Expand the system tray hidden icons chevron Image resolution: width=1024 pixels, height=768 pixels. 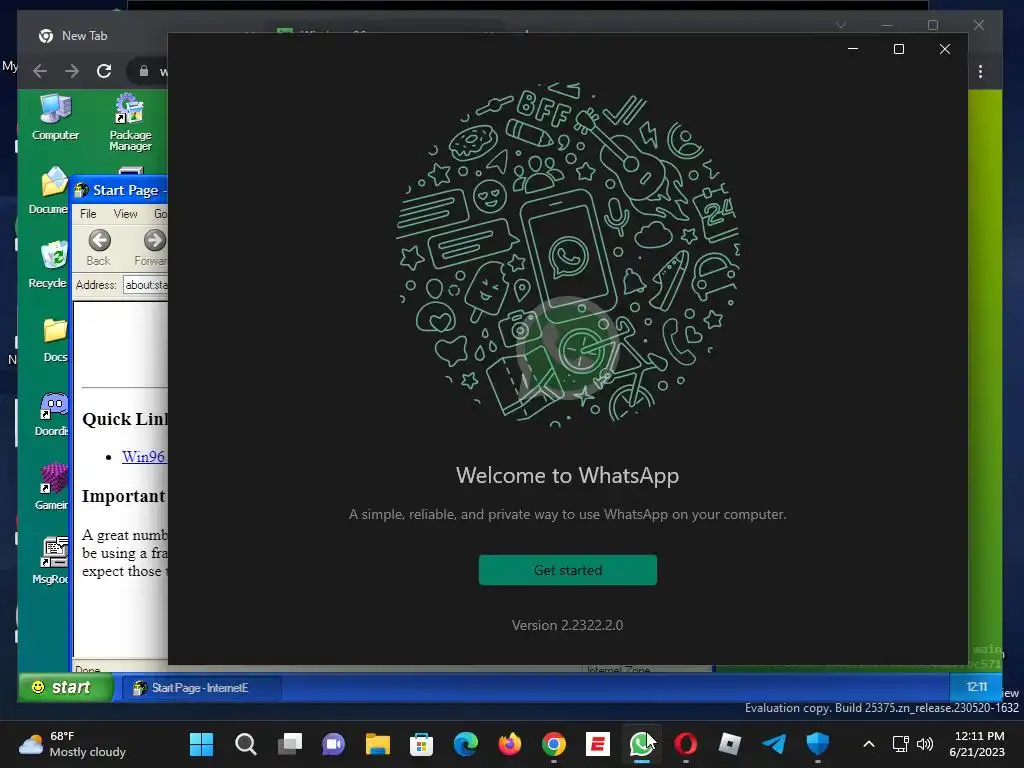point(869,744)
